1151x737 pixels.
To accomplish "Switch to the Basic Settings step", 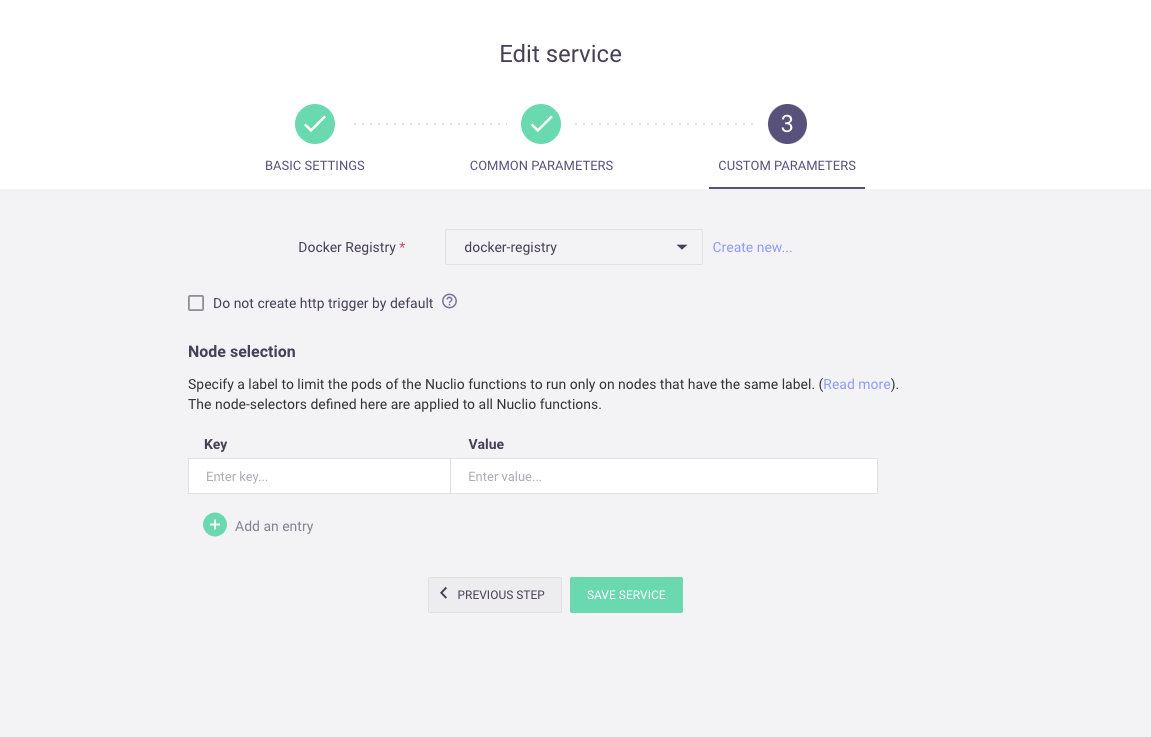I will (315, 165).
